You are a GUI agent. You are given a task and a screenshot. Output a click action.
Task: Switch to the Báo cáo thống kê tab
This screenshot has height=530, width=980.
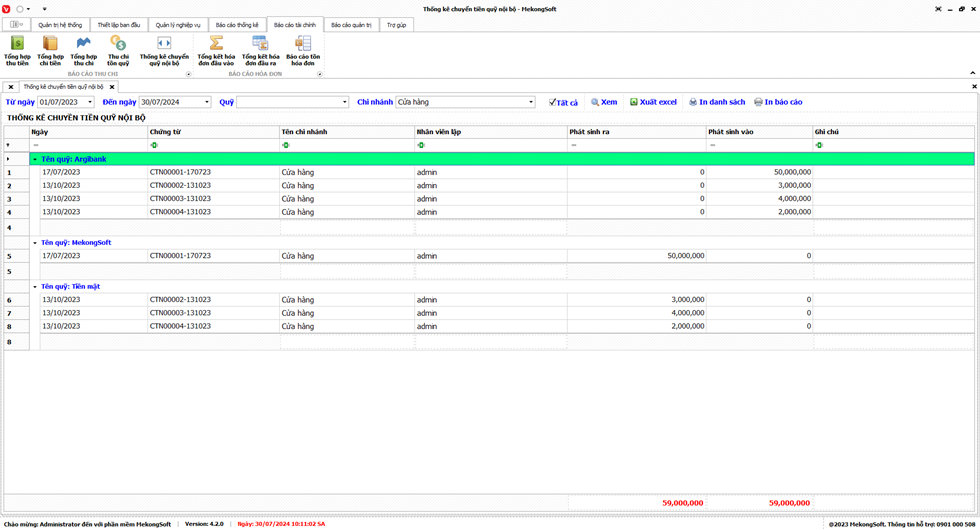[x=237, y=25]
